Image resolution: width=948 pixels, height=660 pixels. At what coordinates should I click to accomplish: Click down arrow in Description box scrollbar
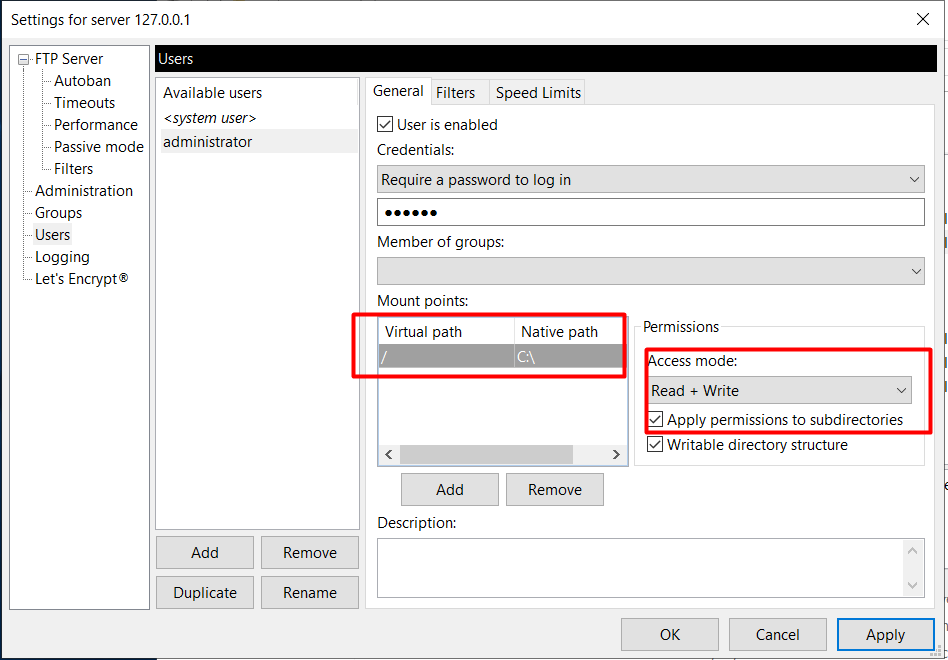912,585
